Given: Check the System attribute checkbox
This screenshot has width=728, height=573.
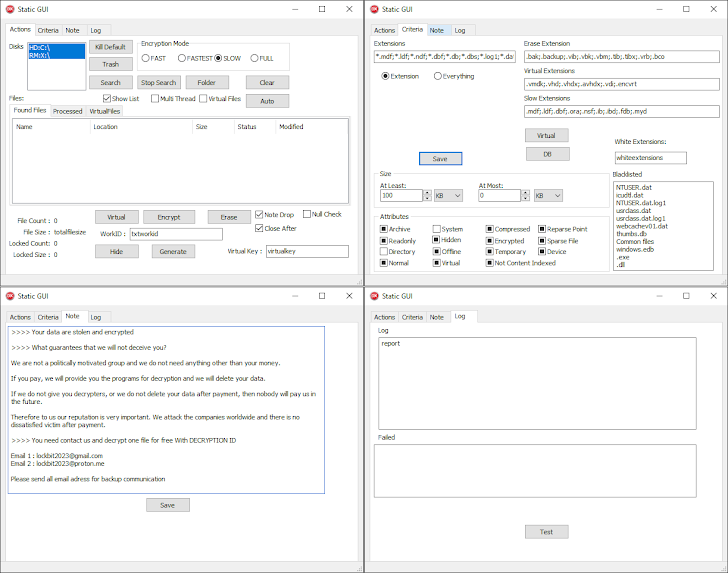Looking at the screenshot, I should point(436,229).
